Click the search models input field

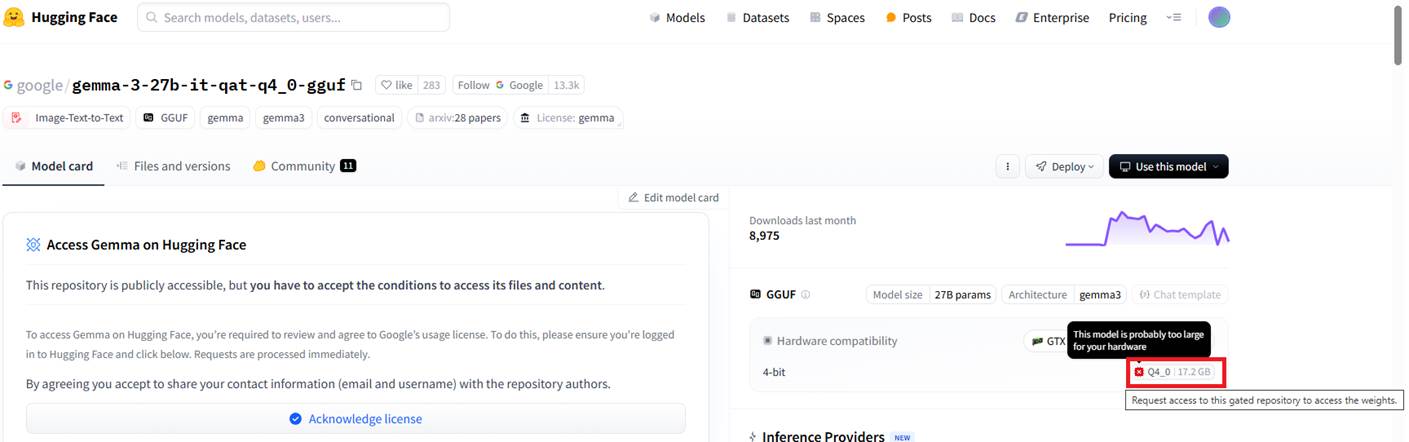coord(293,18)
